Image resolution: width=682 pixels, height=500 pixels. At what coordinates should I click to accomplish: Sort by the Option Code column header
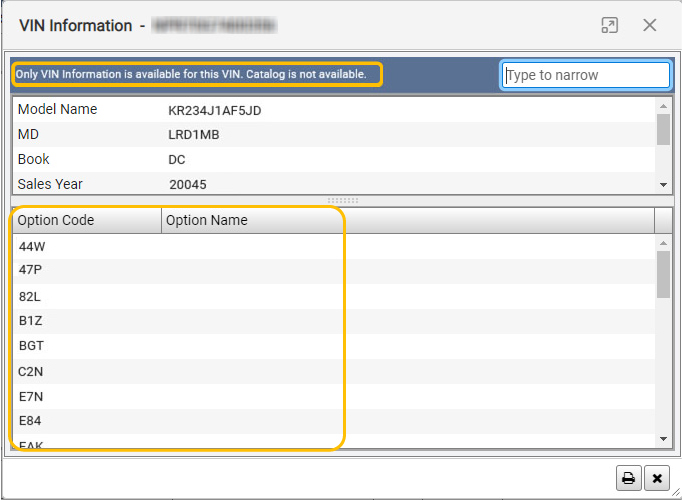click(x=86, y=220)
